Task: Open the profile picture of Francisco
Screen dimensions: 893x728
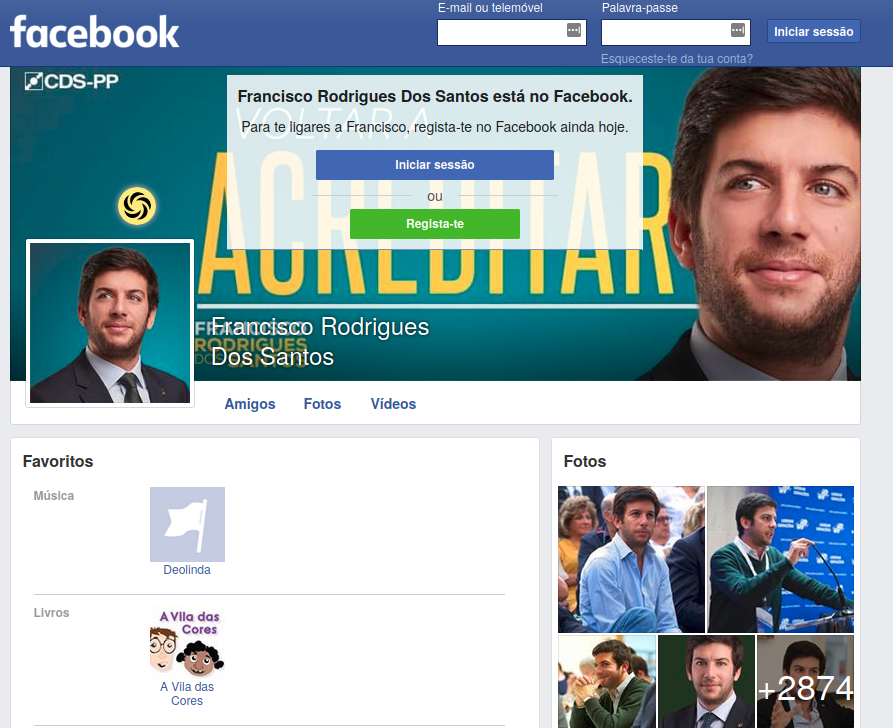Action: point(110,323)
